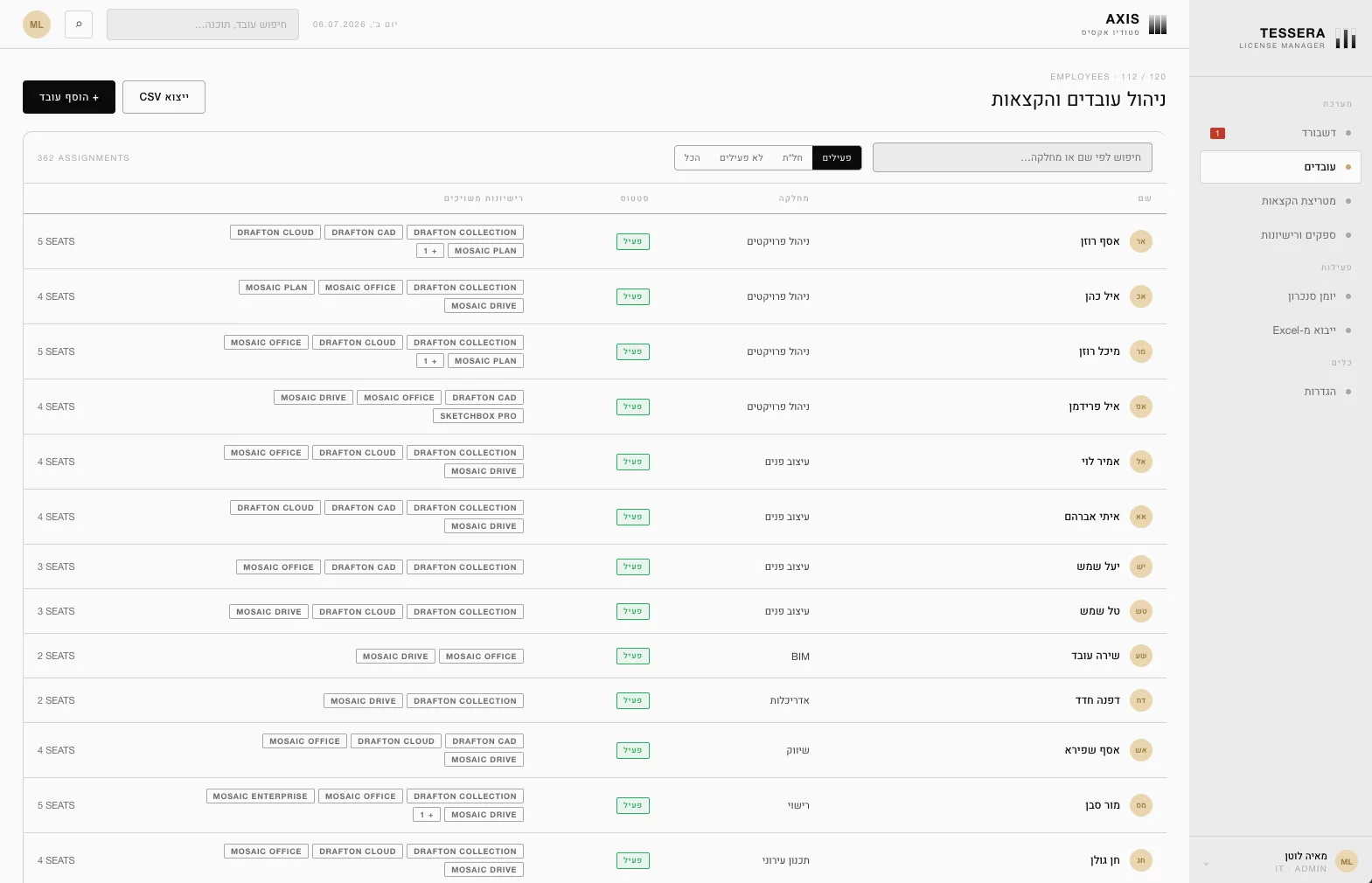Select the פעילים filter tab
1372x883 pixels.
tap(837, 157)
